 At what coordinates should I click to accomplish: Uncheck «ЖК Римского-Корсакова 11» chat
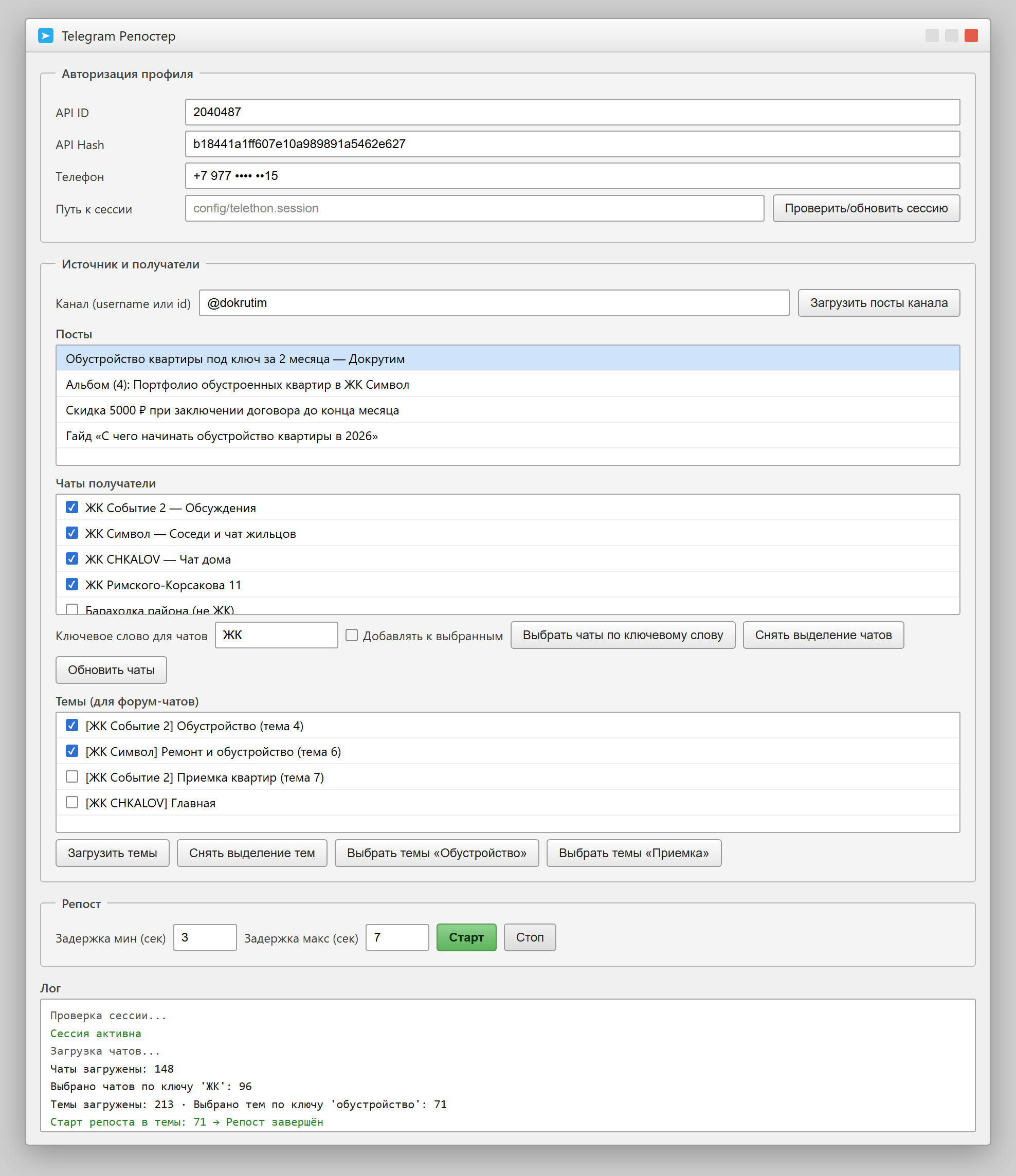point(71,584)
